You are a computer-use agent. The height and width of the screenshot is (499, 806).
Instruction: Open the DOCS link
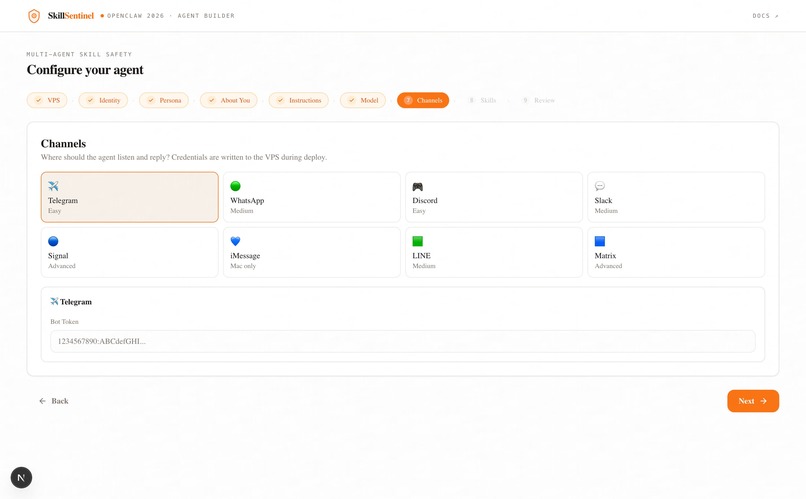[x=765, y=16]
